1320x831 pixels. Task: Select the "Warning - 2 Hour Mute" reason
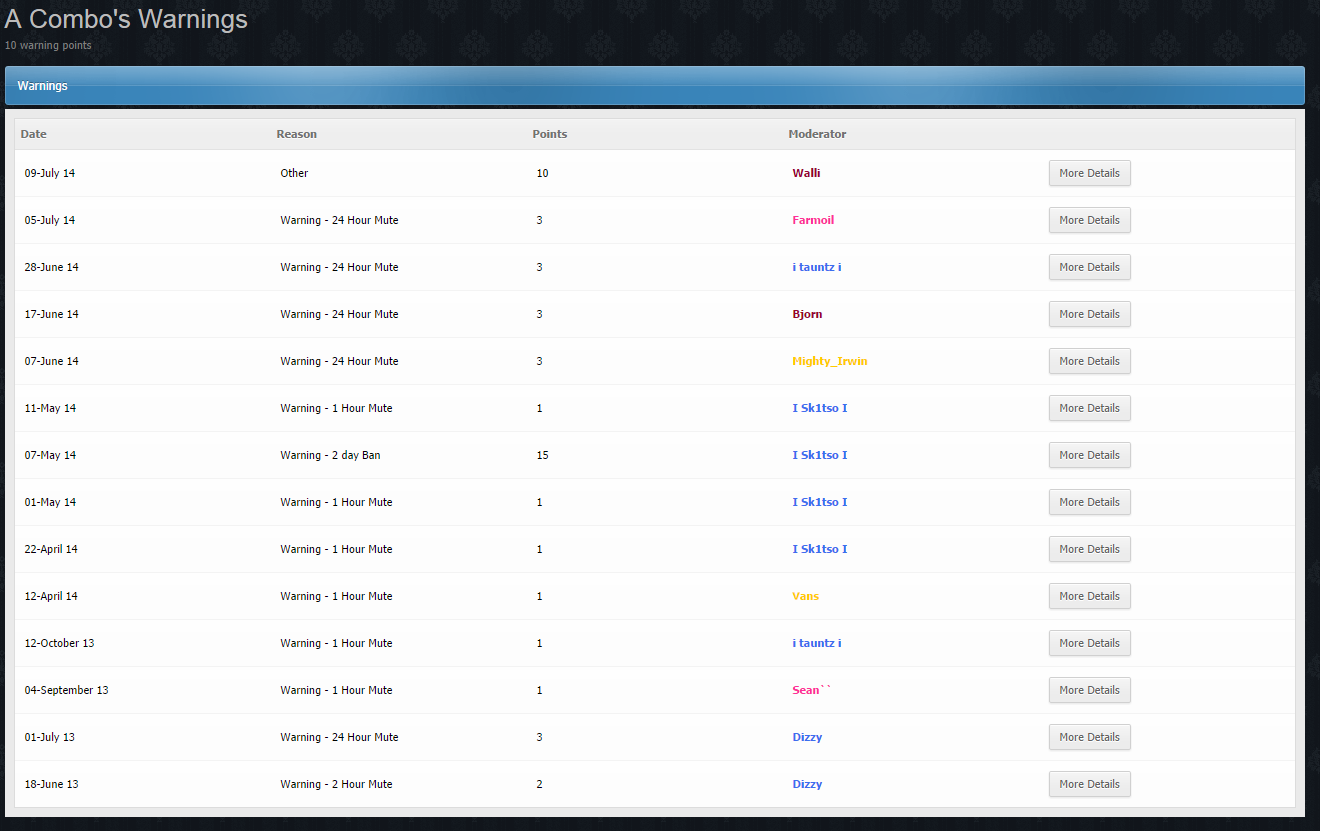[x=336, y=784]
